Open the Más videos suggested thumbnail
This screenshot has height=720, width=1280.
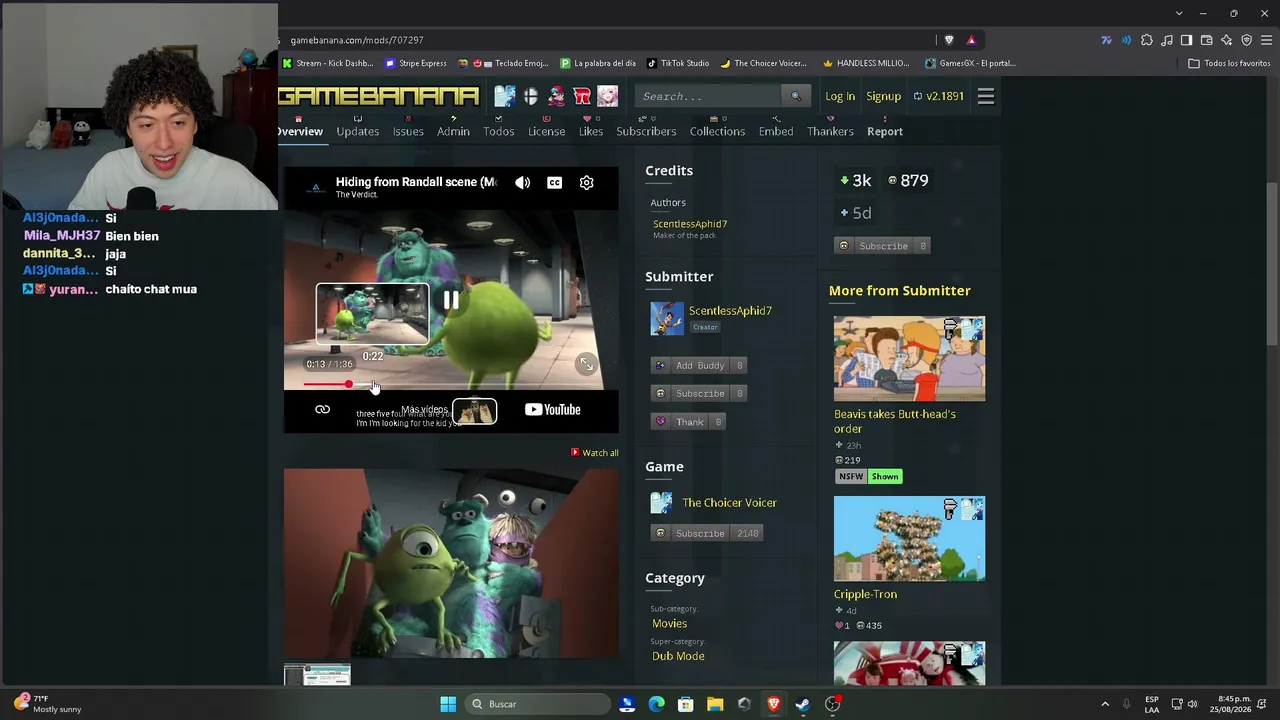475,411
